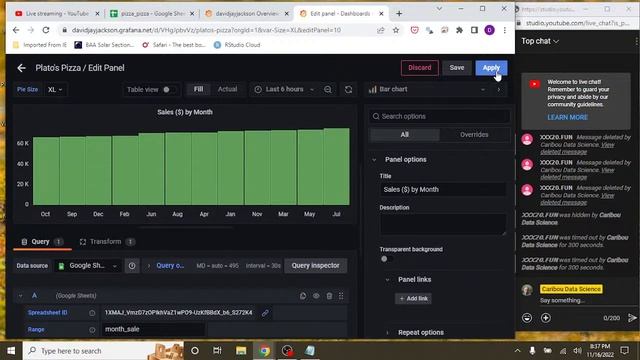Click the Range field month_sale
The height and width of the screenshot is (360, 640).
(x=153, y=329)
